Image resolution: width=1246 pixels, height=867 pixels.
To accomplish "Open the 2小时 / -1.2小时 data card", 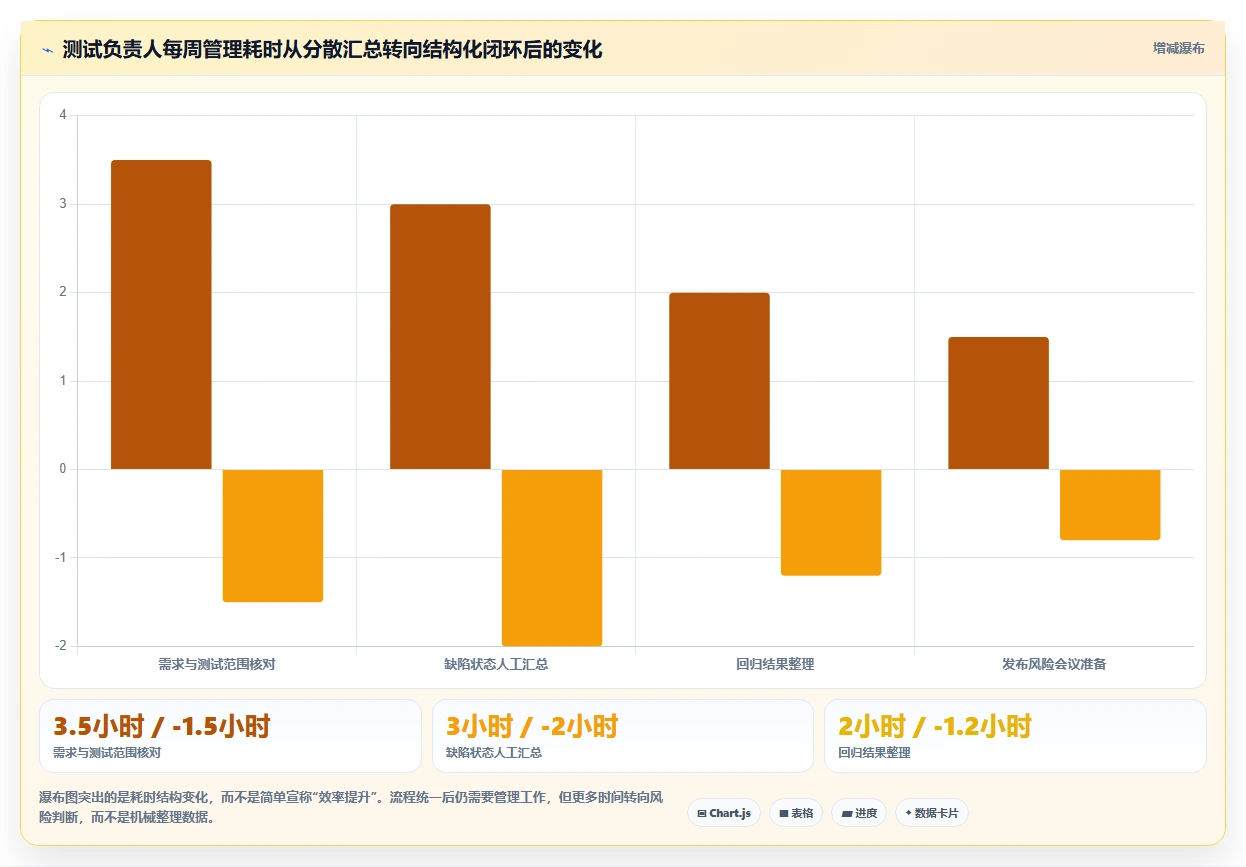I will [1015, 736].
